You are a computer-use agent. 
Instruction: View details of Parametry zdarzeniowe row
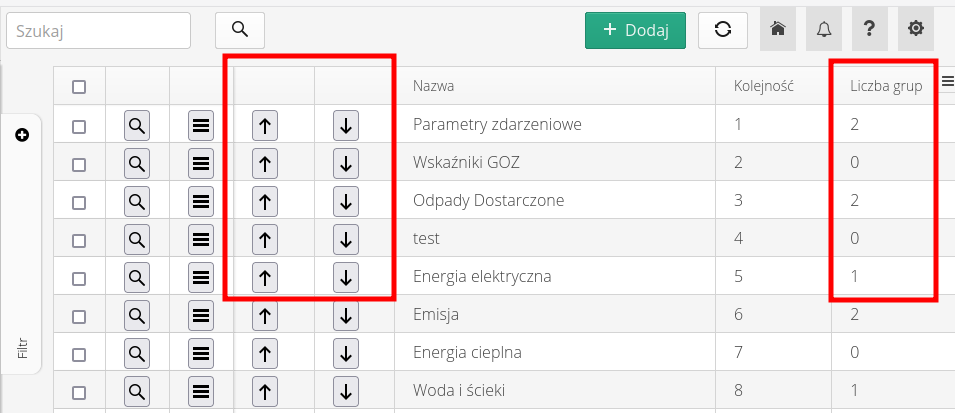click(137, 126)
